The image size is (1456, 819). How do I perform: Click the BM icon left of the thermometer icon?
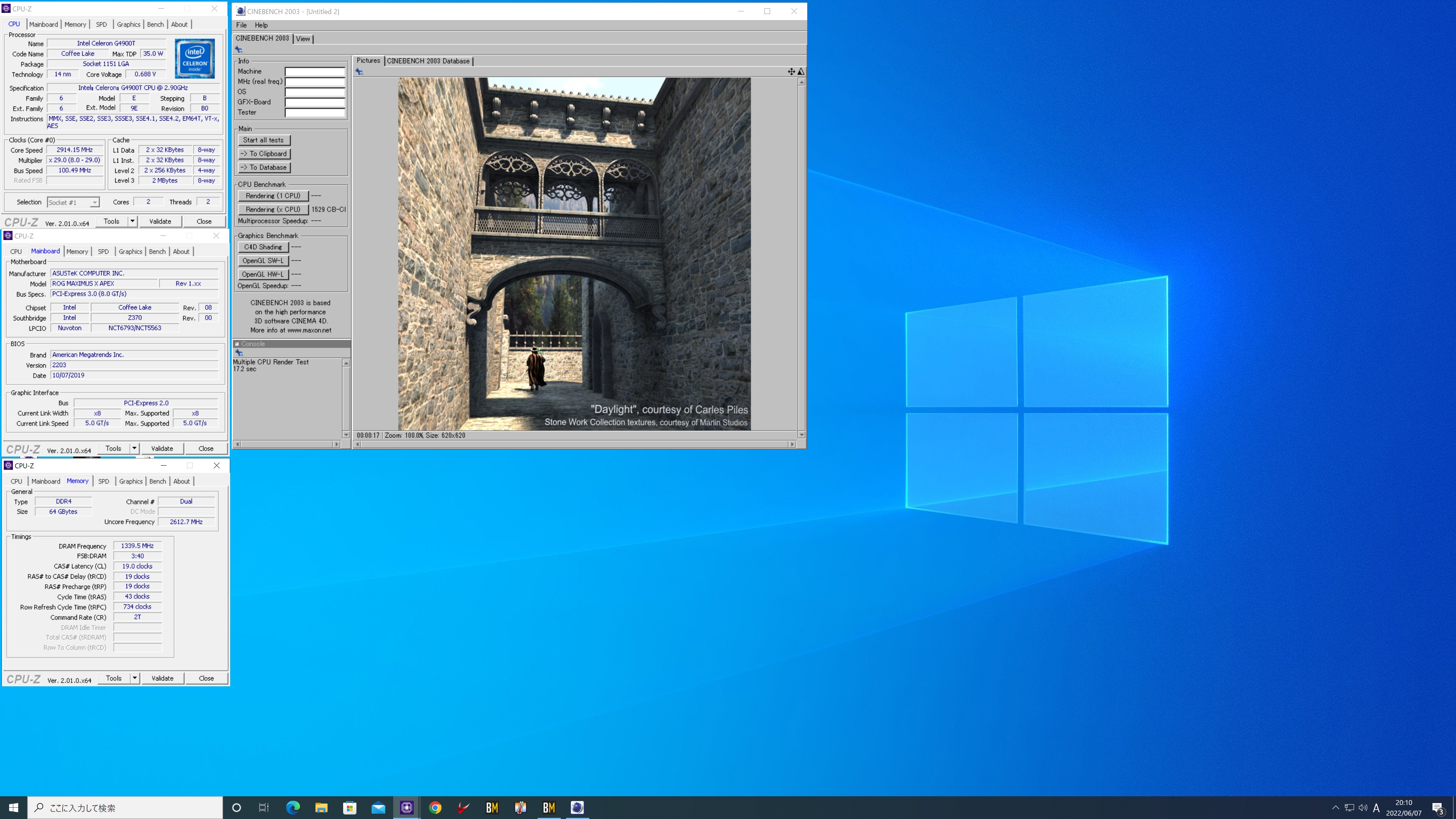point(492,808)
